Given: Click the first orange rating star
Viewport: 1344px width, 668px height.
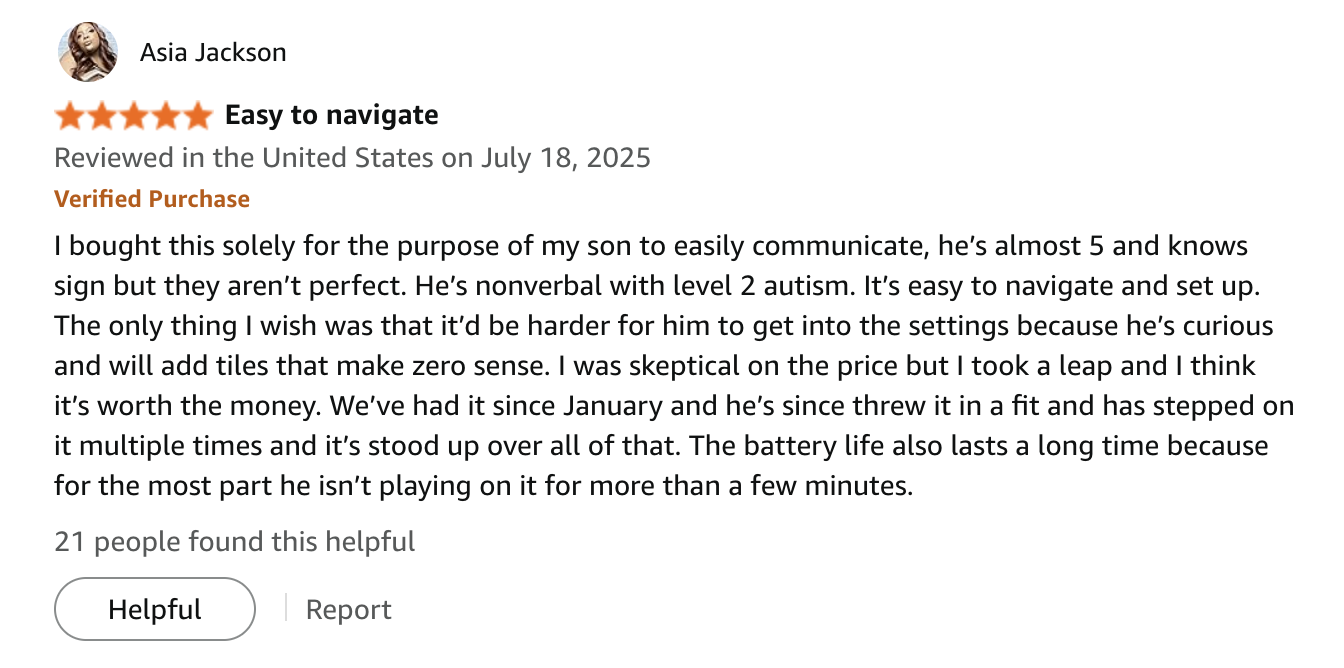Looking at the screenshot, I should (70, 116).
